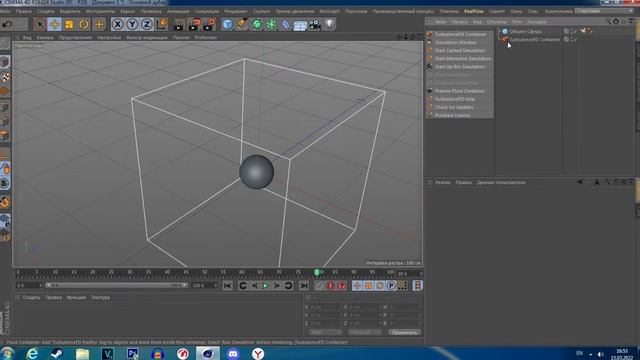Click the Record Active Objects button
This screenshot has height=360, width=640.
pyautogui.click(x=319, y=286)
